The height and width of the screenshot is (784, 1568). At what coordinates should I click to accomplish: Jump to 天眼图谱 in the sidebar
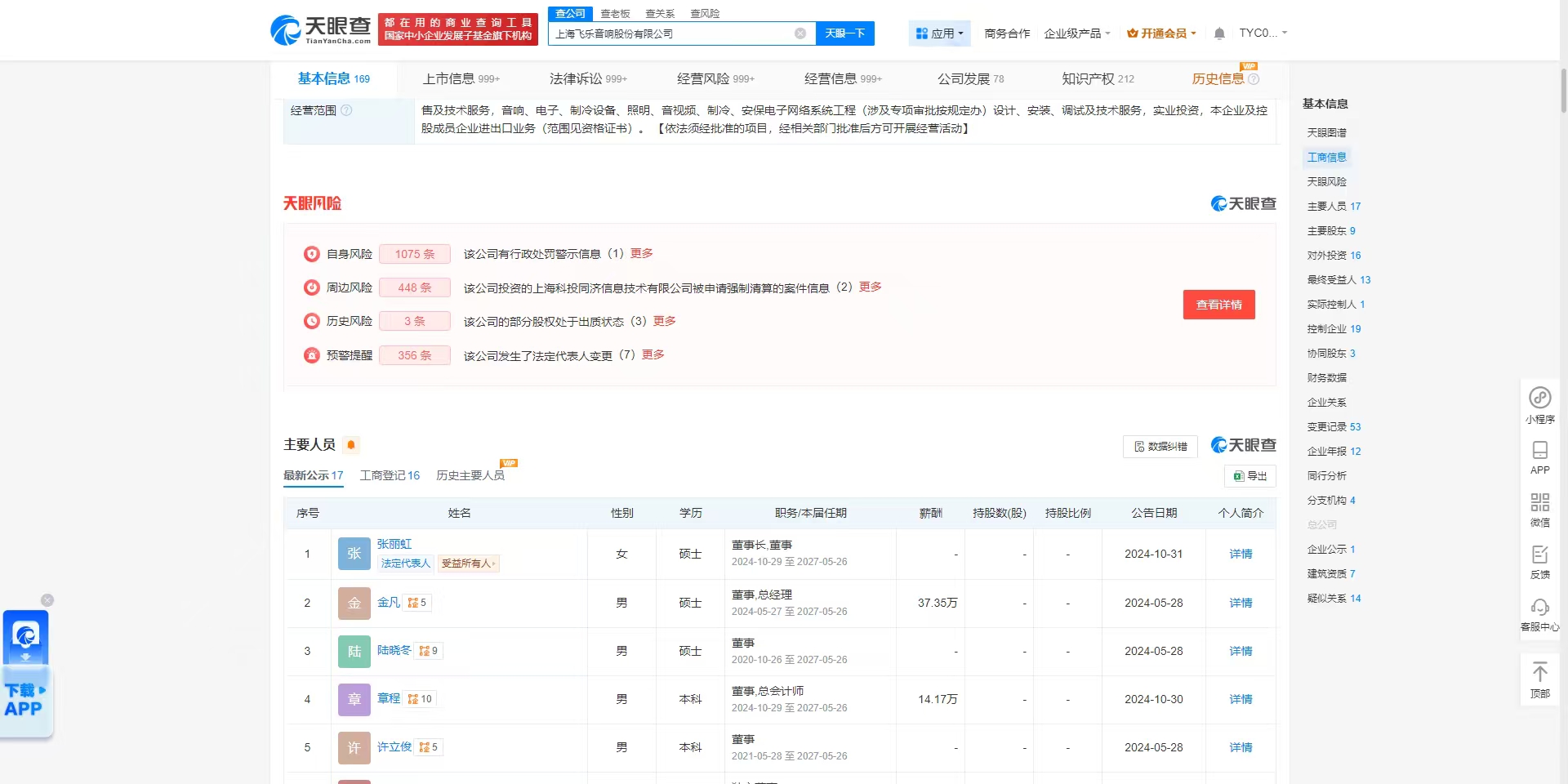point(1326,133)
